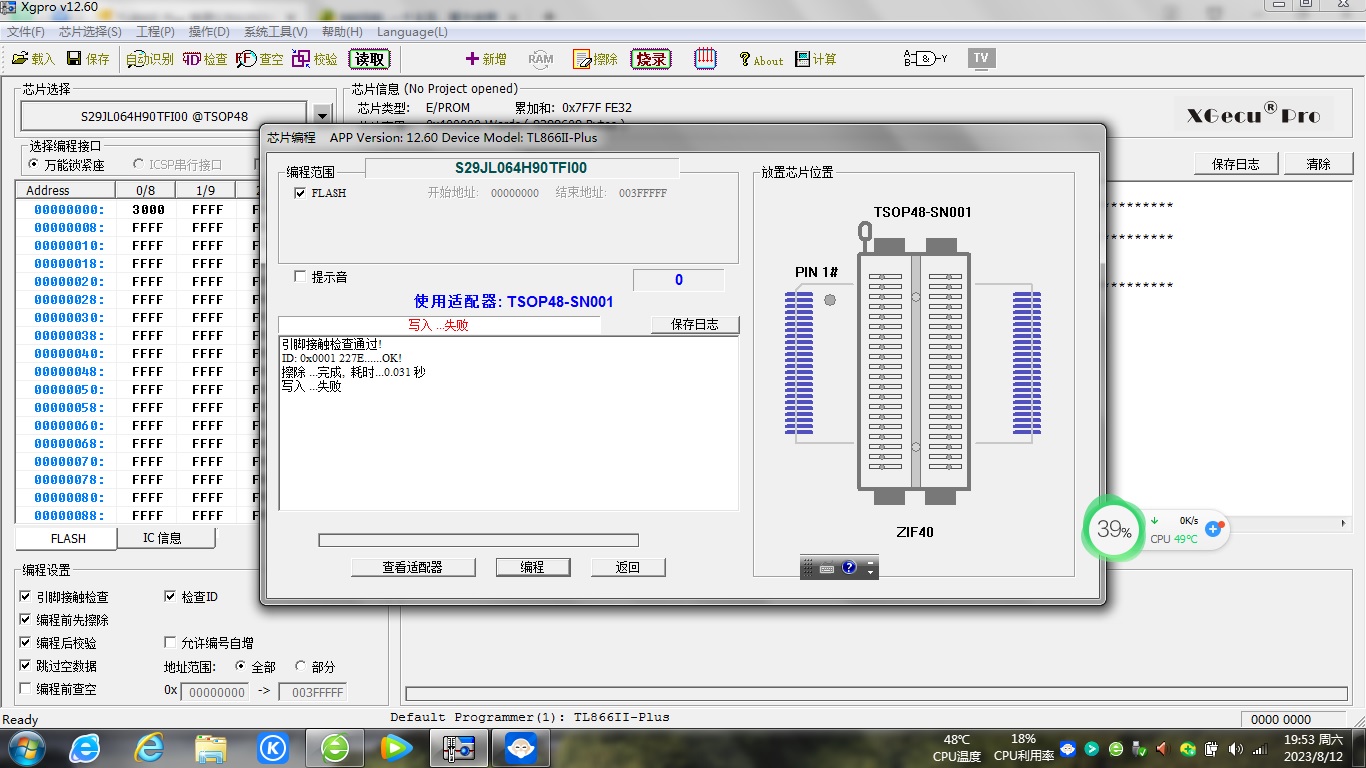Click the 查空 (Blank check) toolbar icon
The width and height of the screenshot is (1366, 768).
[x=246, y=59]
